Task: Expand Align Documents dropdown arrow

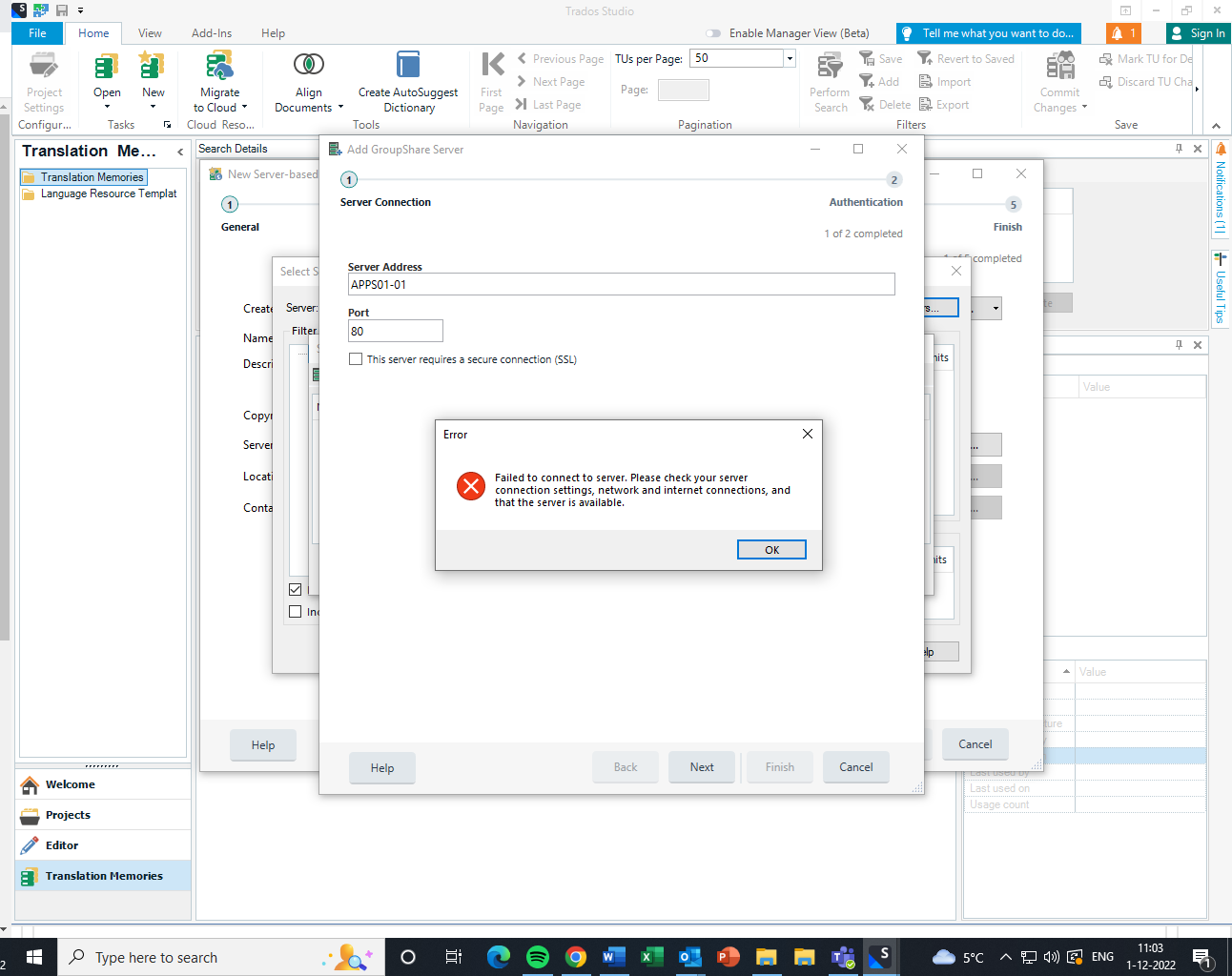Action: click(340, 108)
